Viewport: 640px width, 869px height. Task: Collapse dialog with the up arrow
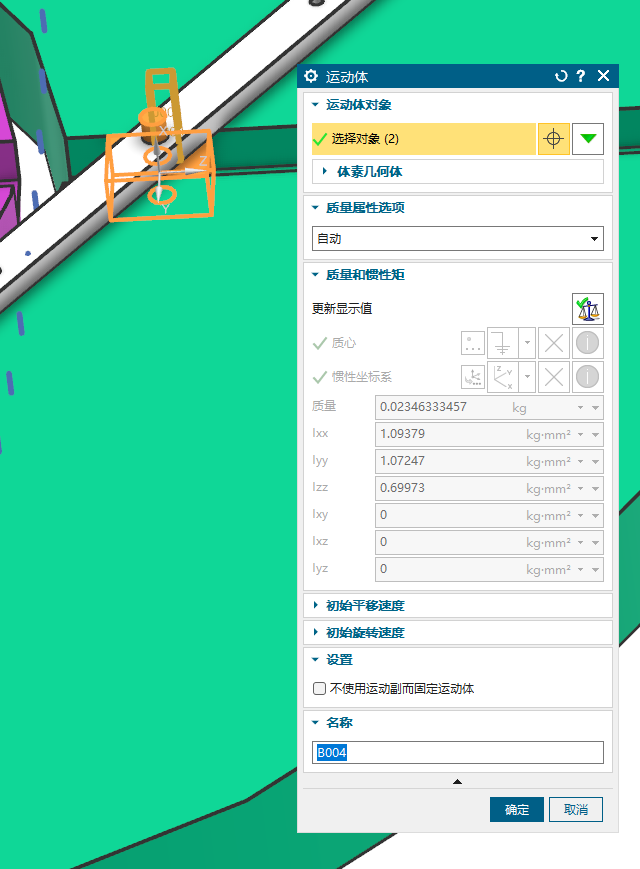tap(457, 782)
